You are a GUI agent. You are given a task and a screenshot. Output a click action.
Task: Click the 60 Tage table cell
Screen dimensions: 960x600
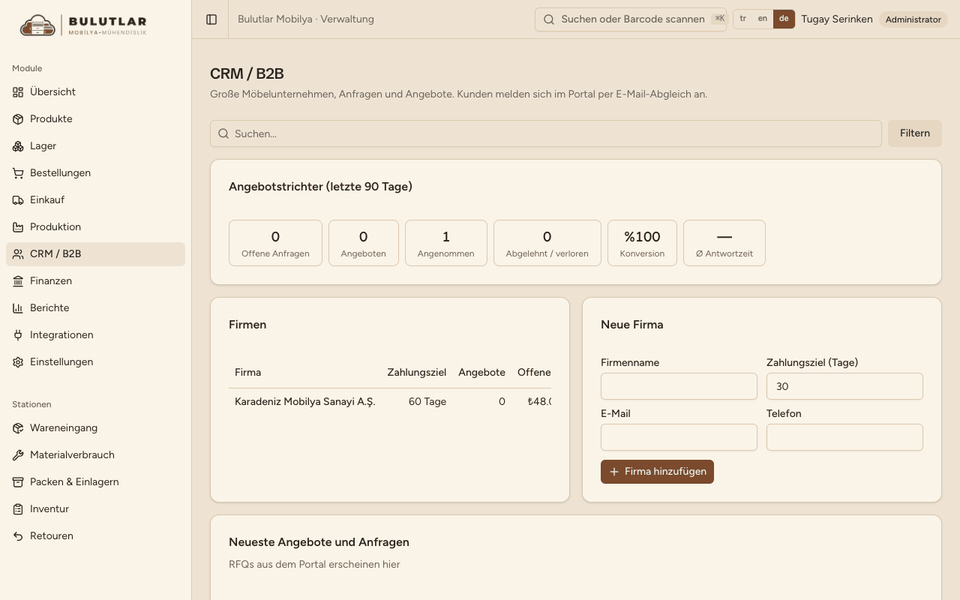coord(427,402)
